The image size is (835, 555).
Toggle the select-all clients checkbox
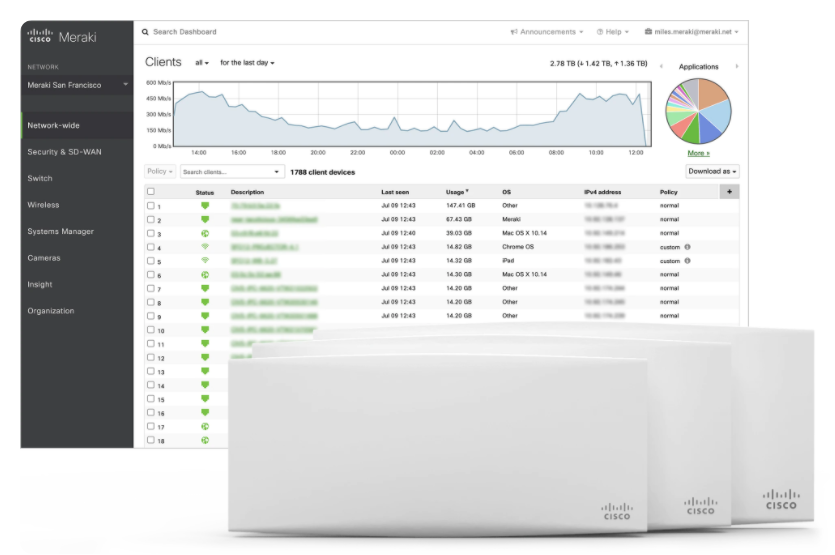(x=151, y=192)
